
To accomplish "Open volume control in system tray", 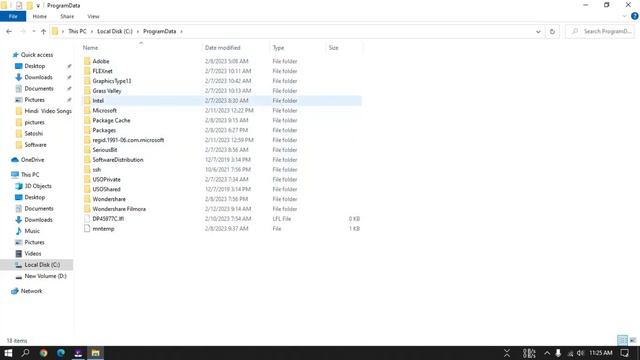I will point(580,353).
